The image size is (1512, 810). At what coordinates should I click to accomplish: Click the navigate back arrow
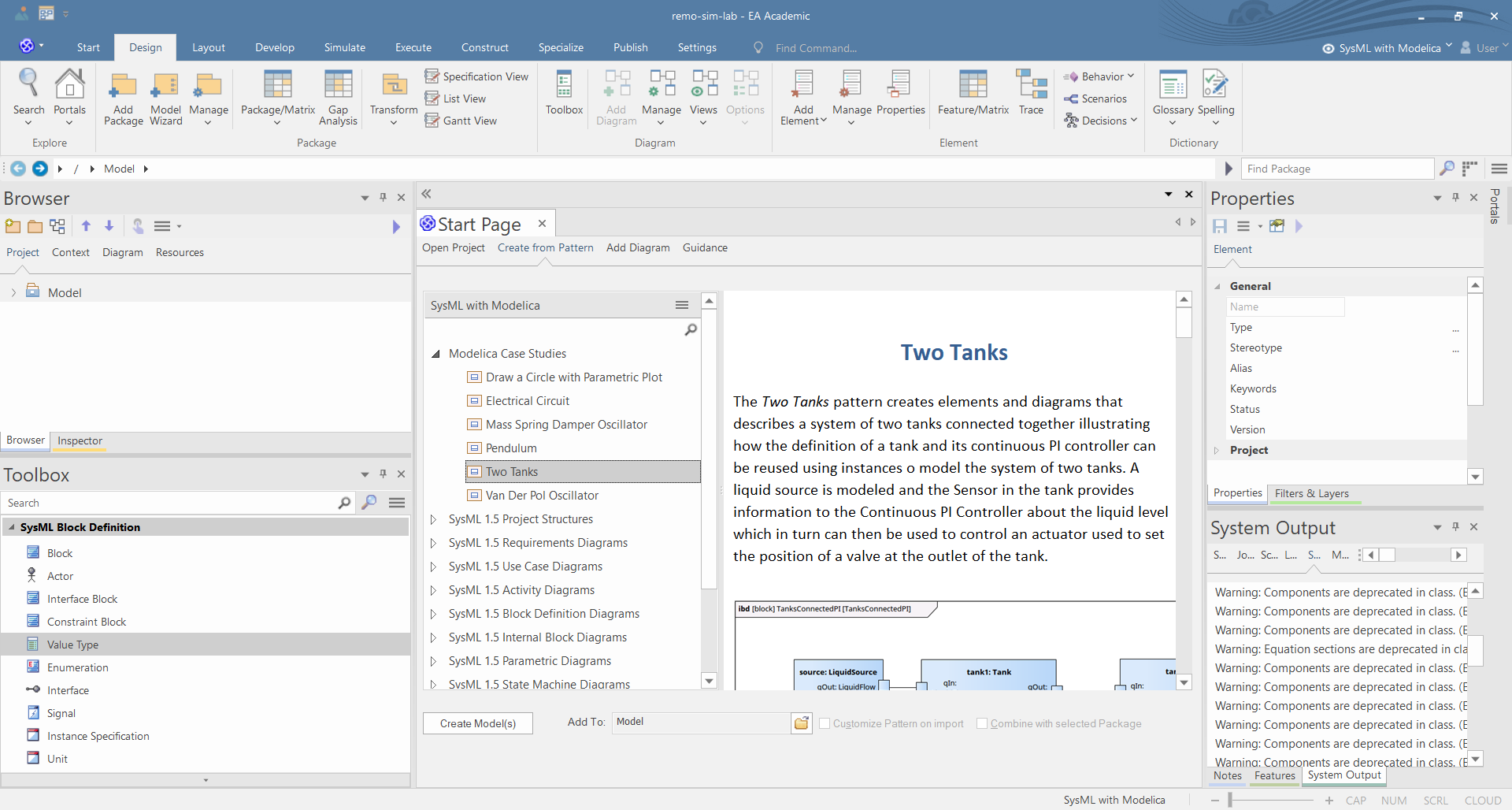pyautogui.click(x=18, y=169)
